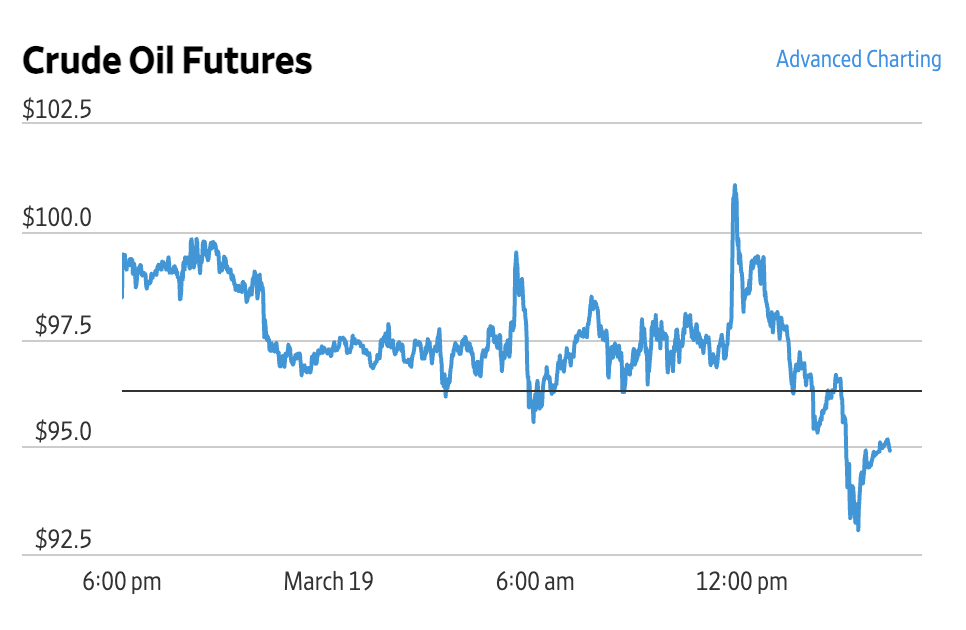The image size is (966, 630).
Task: Select the $100.0 price axis label
Action: click(57, 217)
